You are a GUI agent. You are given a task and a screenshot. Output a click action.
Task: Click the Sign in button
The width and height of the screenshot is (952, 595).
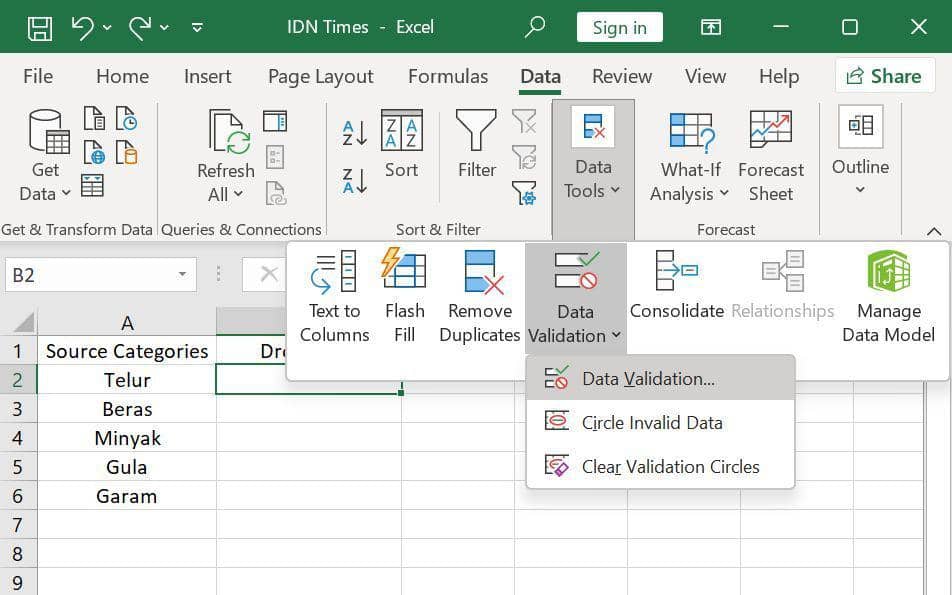(x=619, y=27)
